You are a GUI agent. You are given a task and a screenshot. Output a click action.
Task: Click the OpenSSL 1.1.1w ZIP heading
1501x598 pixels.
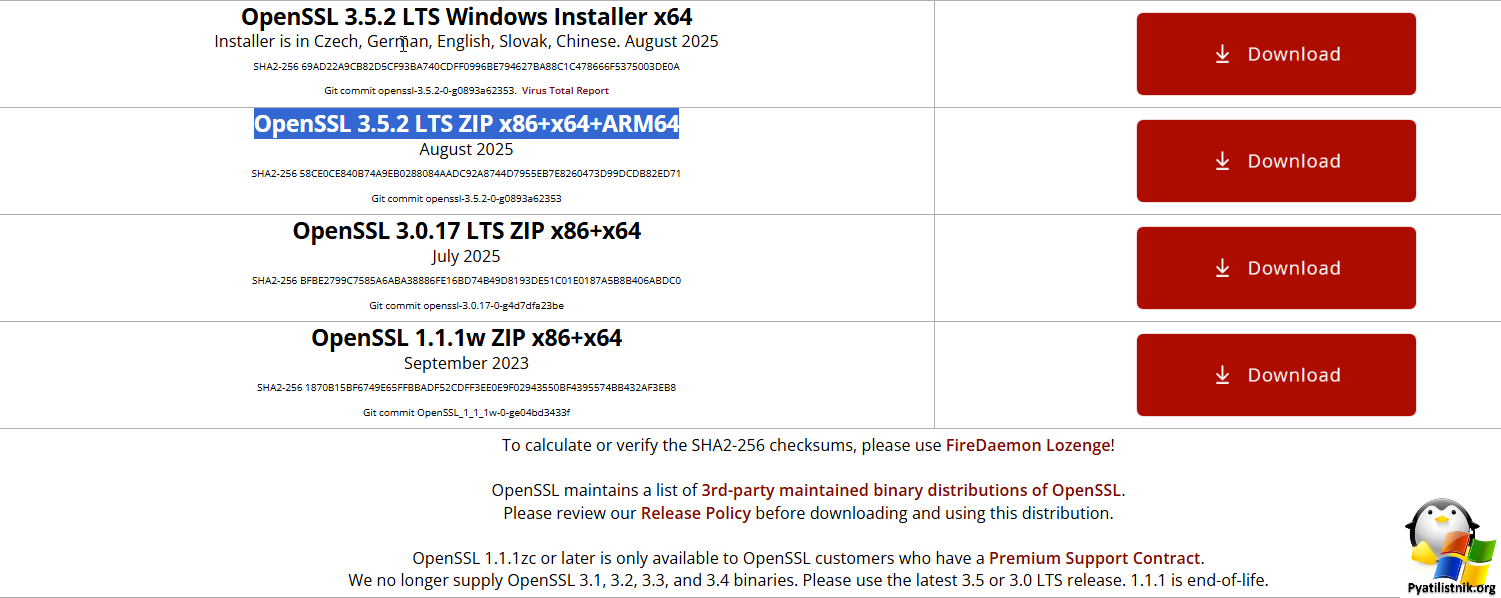pyautogui.click(x=466, y=338)
